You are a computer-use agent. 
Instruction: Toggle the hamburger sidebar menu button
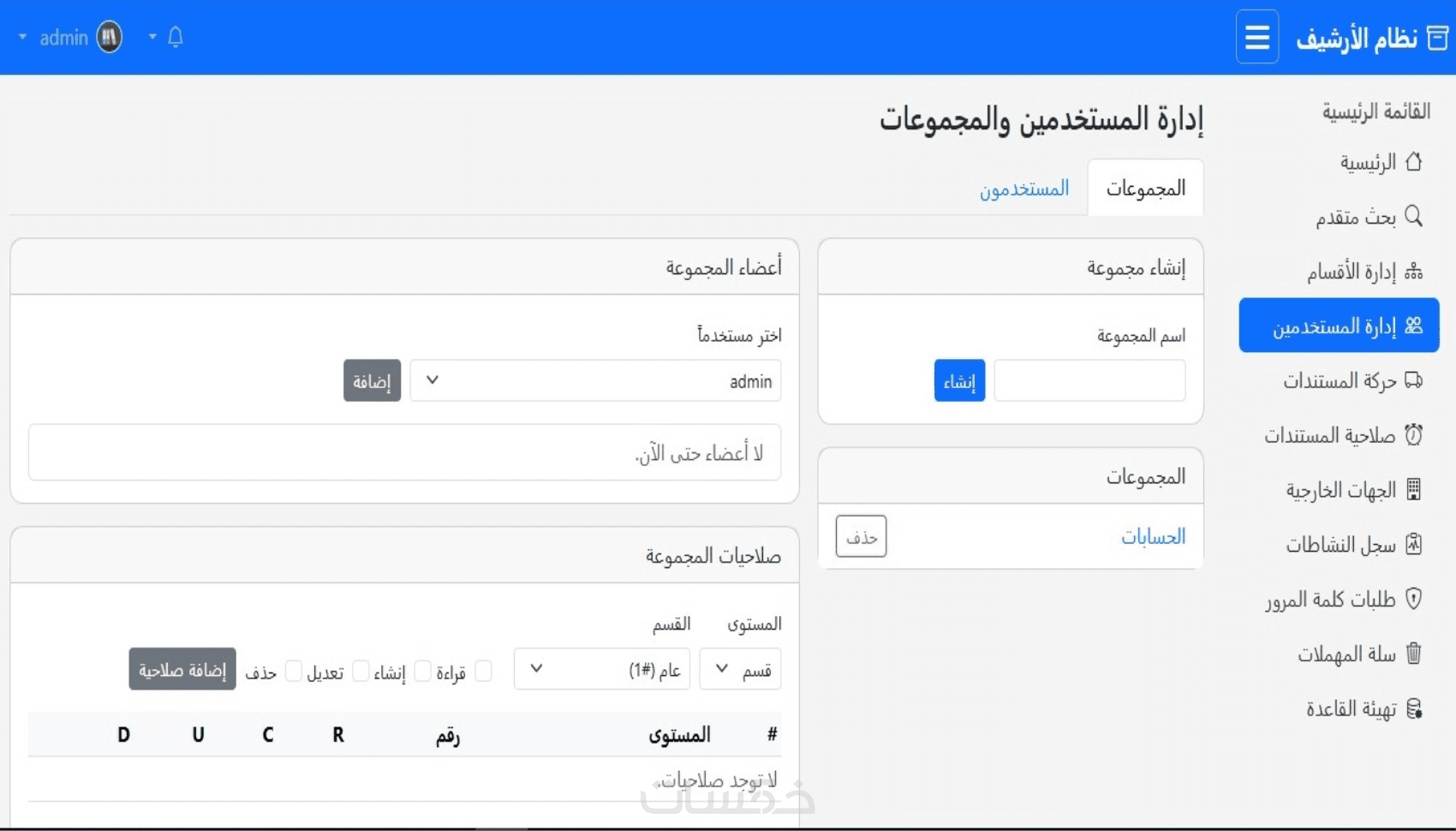(1257, 37)
